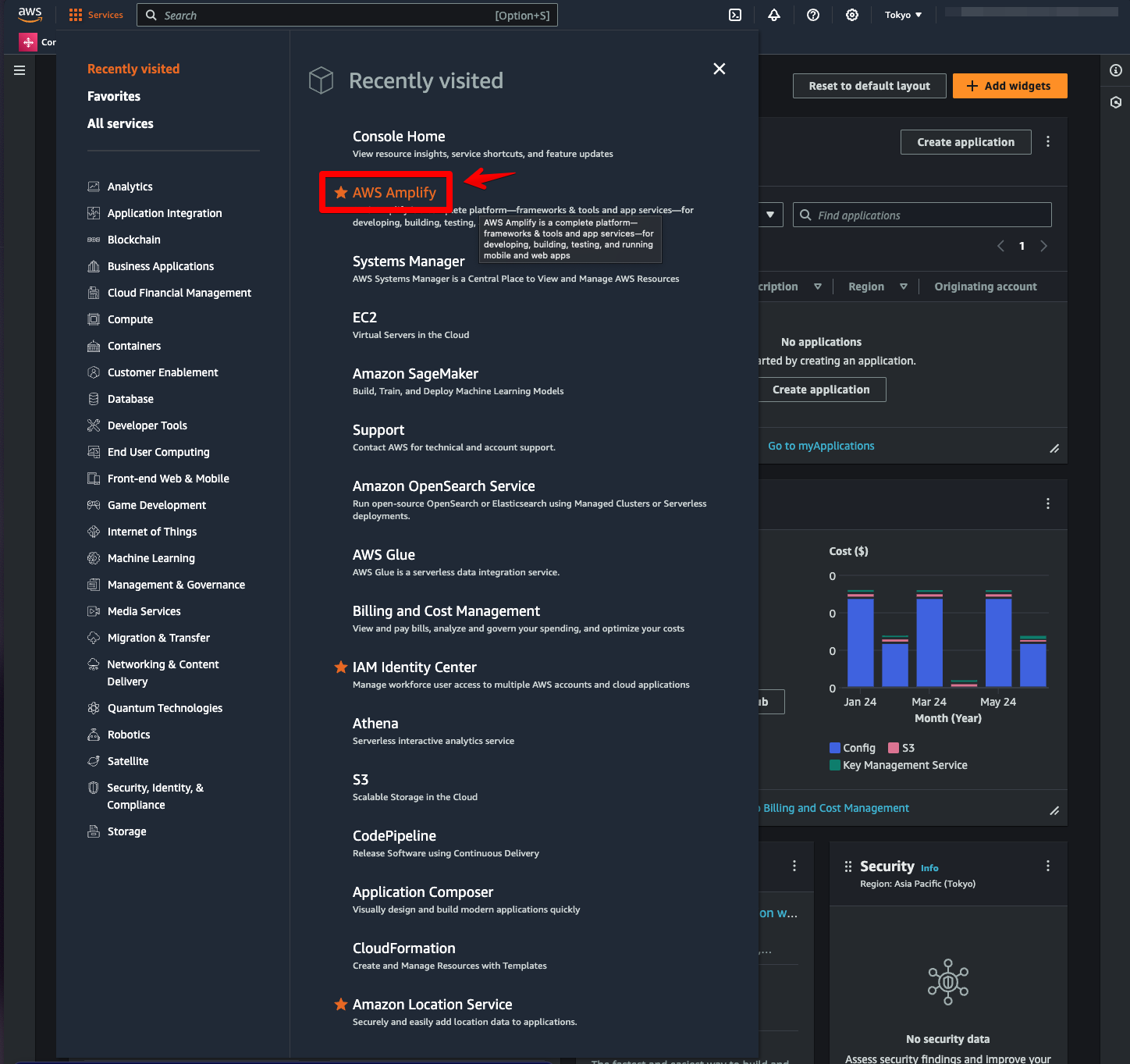Open AWS CloudShell icon in top bar

point(734,15)
